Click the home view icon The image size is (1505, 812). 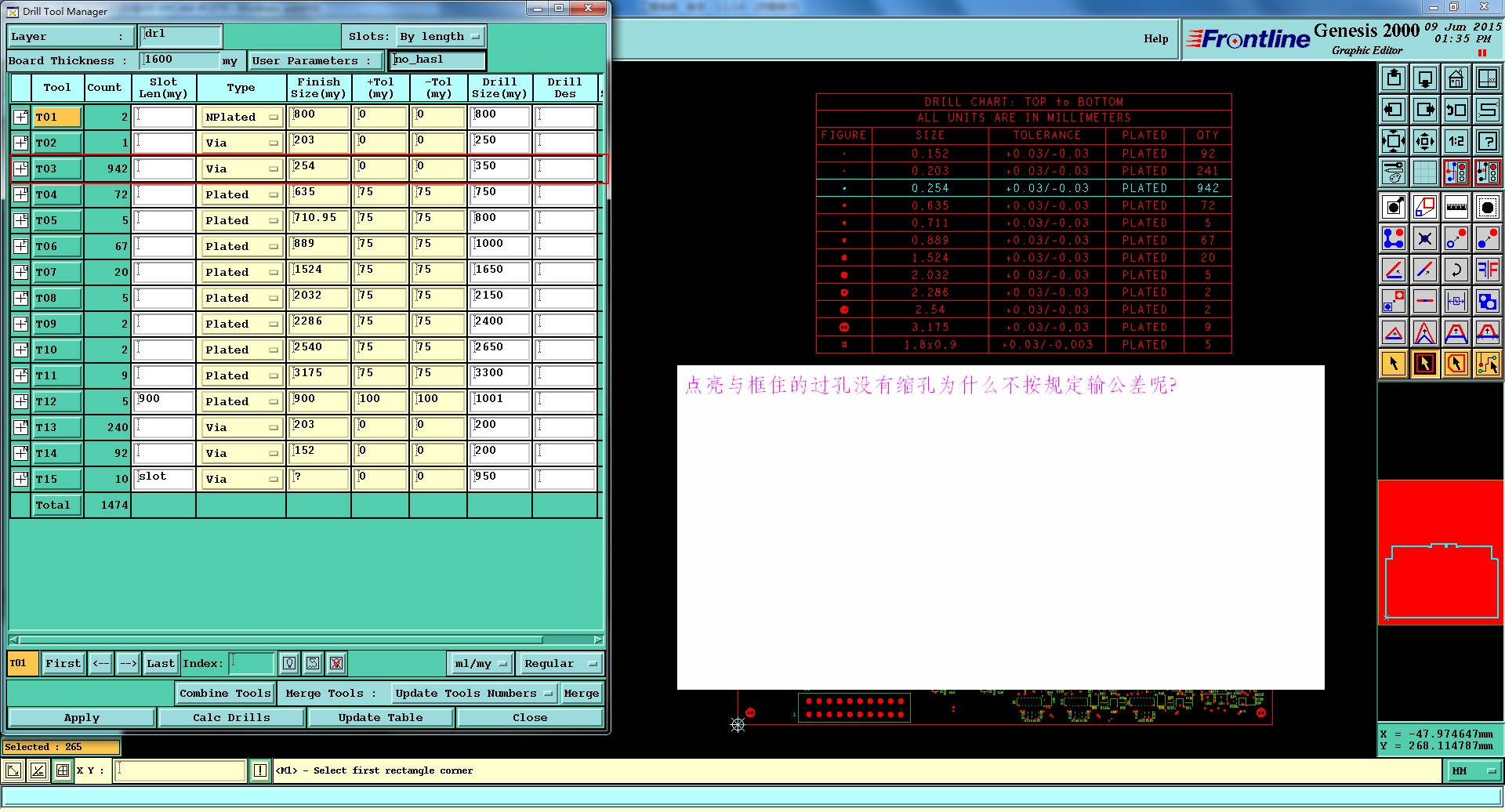click(1456, 78)
